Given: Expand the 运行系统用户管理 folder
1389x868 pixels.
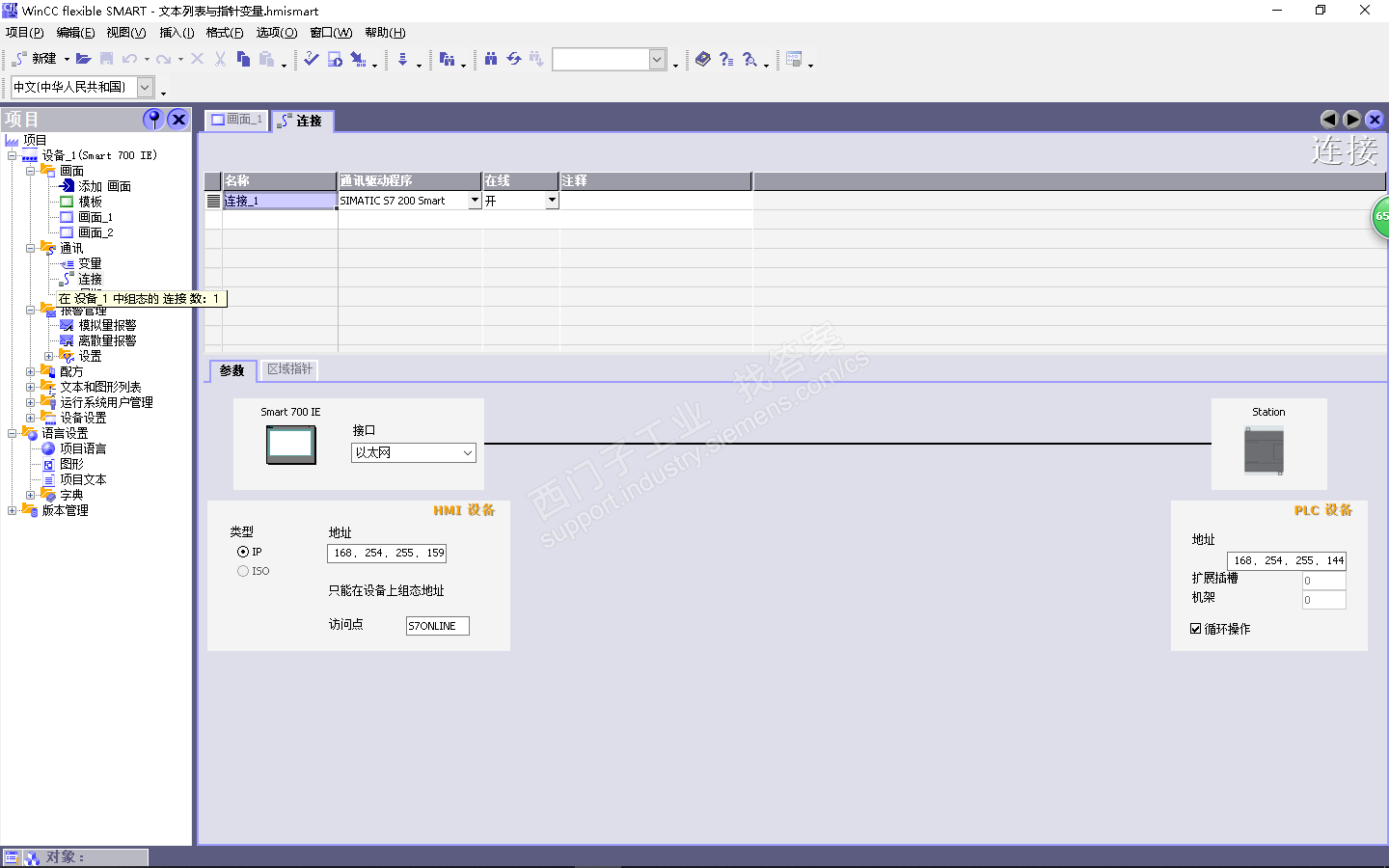Looking at the screenshot, I should (30, 402).
